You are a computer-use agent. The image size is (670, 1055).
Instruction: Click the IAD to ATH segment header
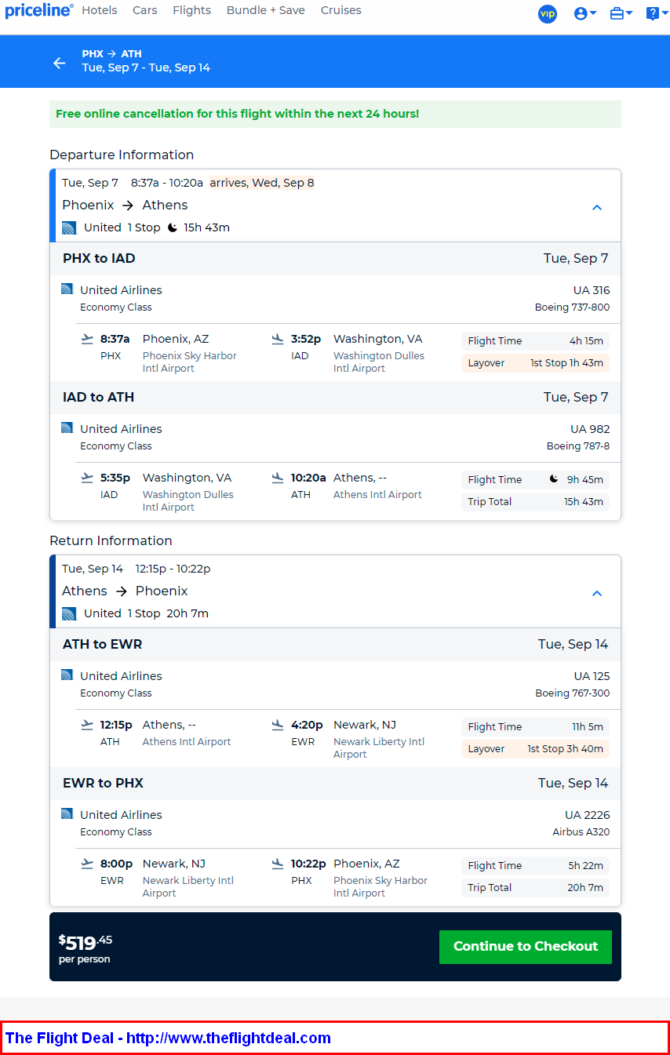pyautogui.click(x=335, y=397)
